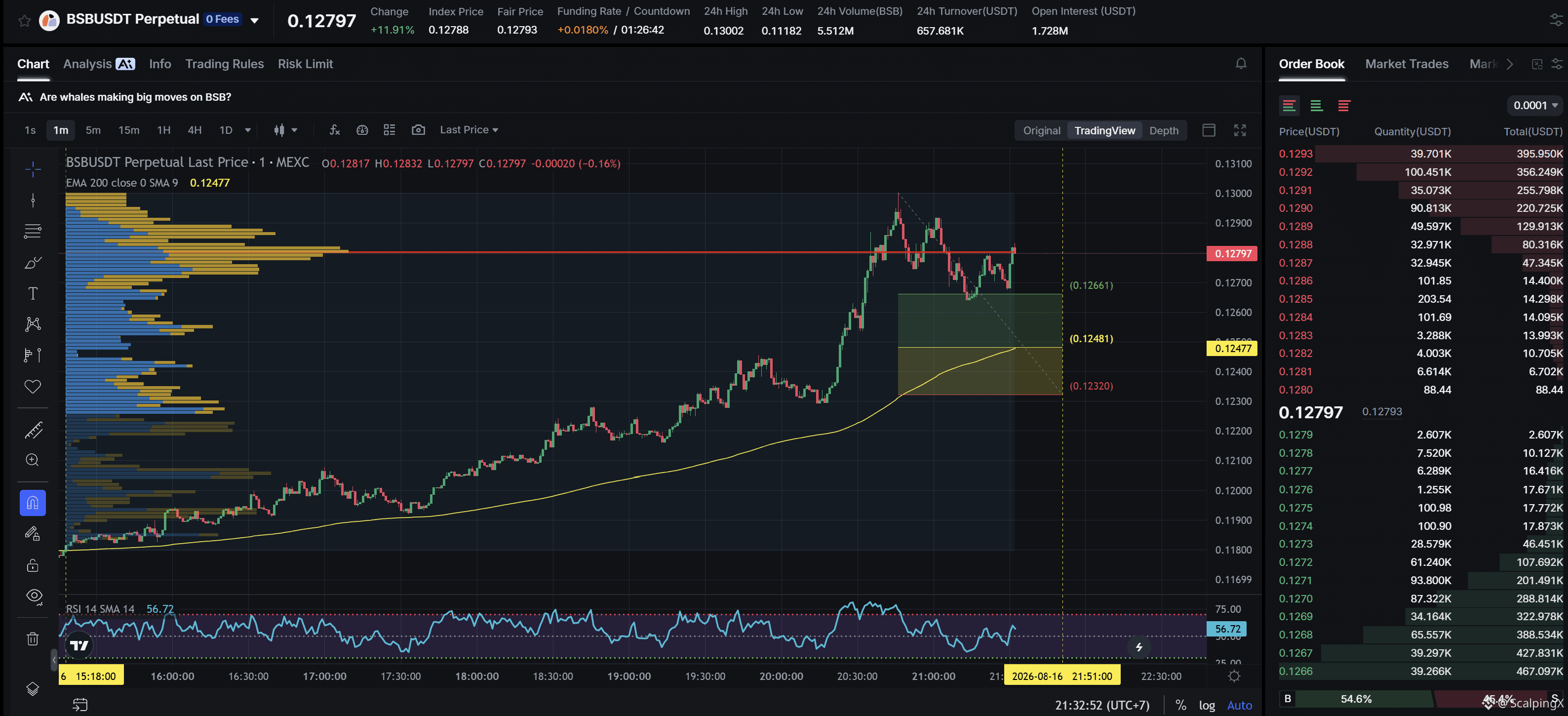Open order book panel settings icon
The height and width of the screenshot is (716, 1568).
[x=1557, y=64]
